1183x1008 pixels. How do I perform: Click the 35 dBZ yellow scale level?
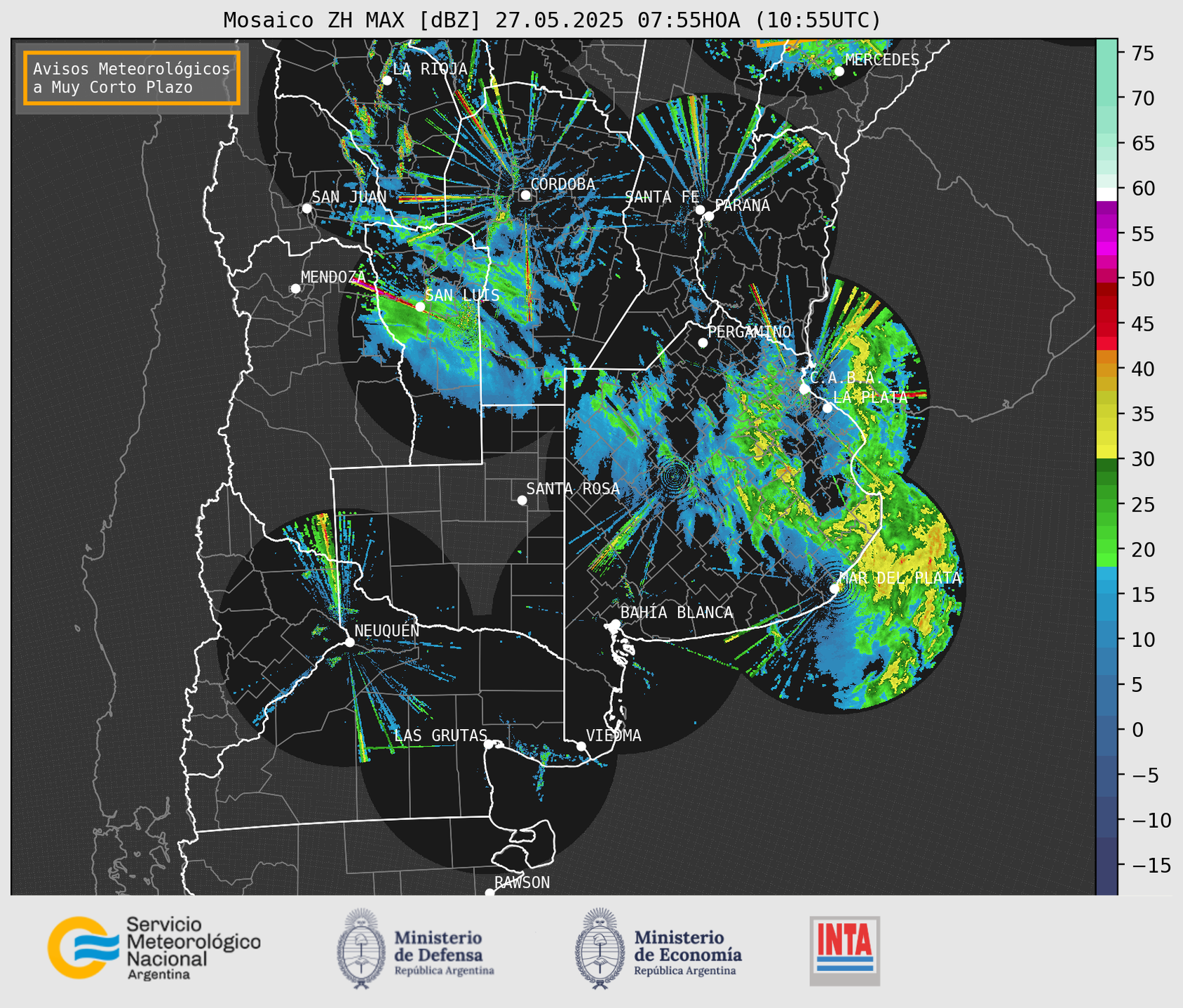pyautogui.click(x=1142, y=415)
